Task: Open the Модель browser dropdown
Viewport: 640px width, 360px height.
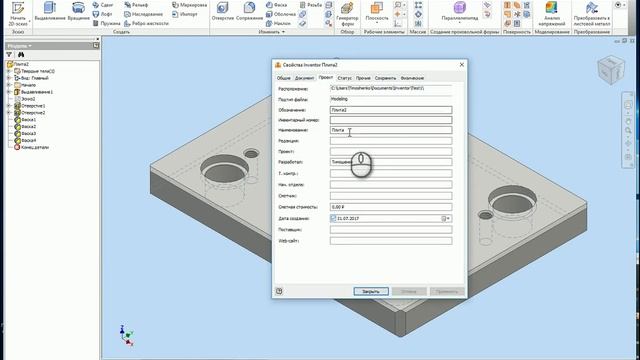Action: (20, 46)
